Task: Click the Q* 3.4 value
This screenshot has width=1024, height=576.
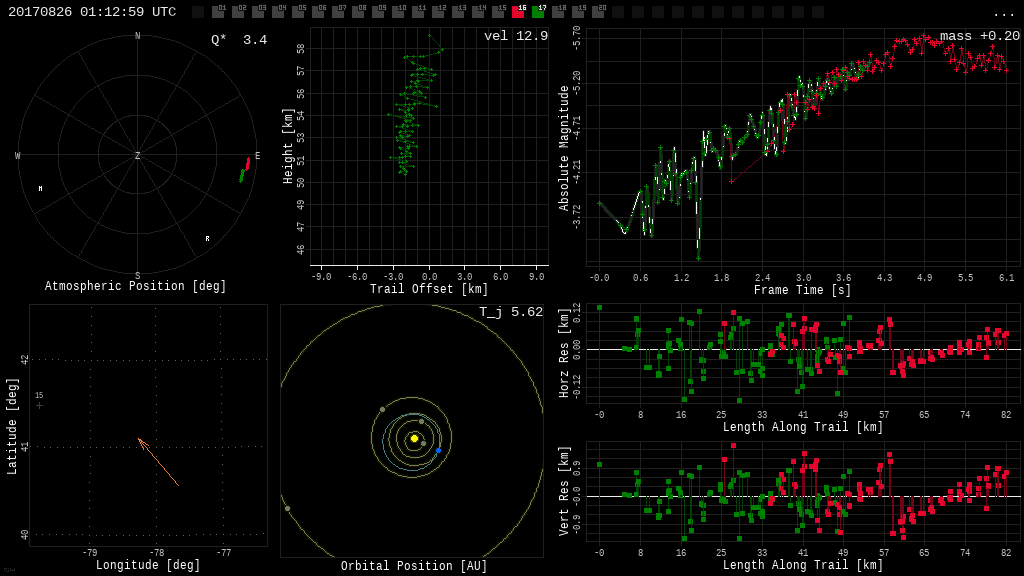Action: (239, 40)
